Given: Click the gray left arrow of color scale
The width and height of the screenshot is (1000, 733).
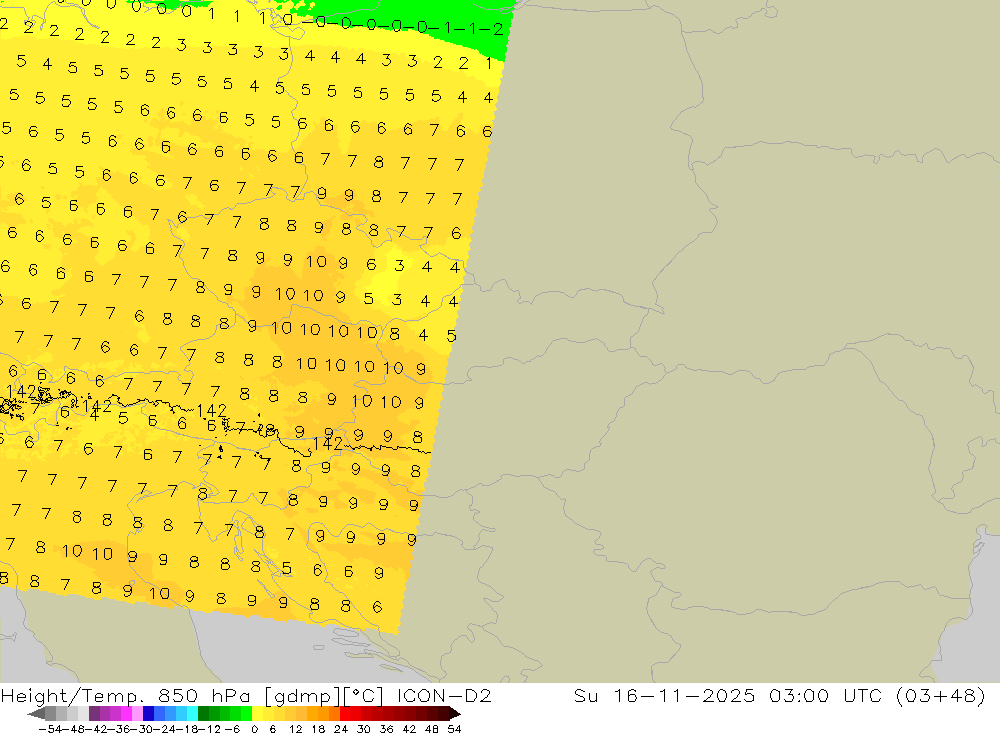Looking at the screenshot, I should pyautogui.click(x=36, y=714).
